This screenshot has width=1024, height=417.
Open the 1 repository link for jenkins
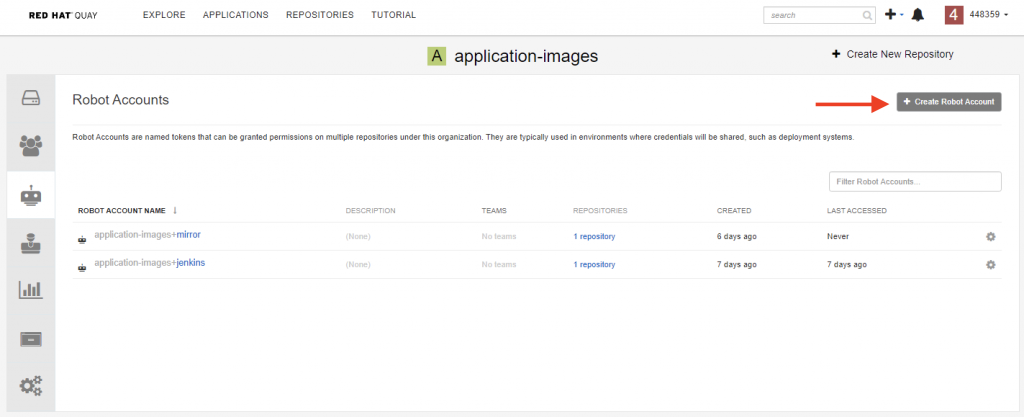(594, 264)
